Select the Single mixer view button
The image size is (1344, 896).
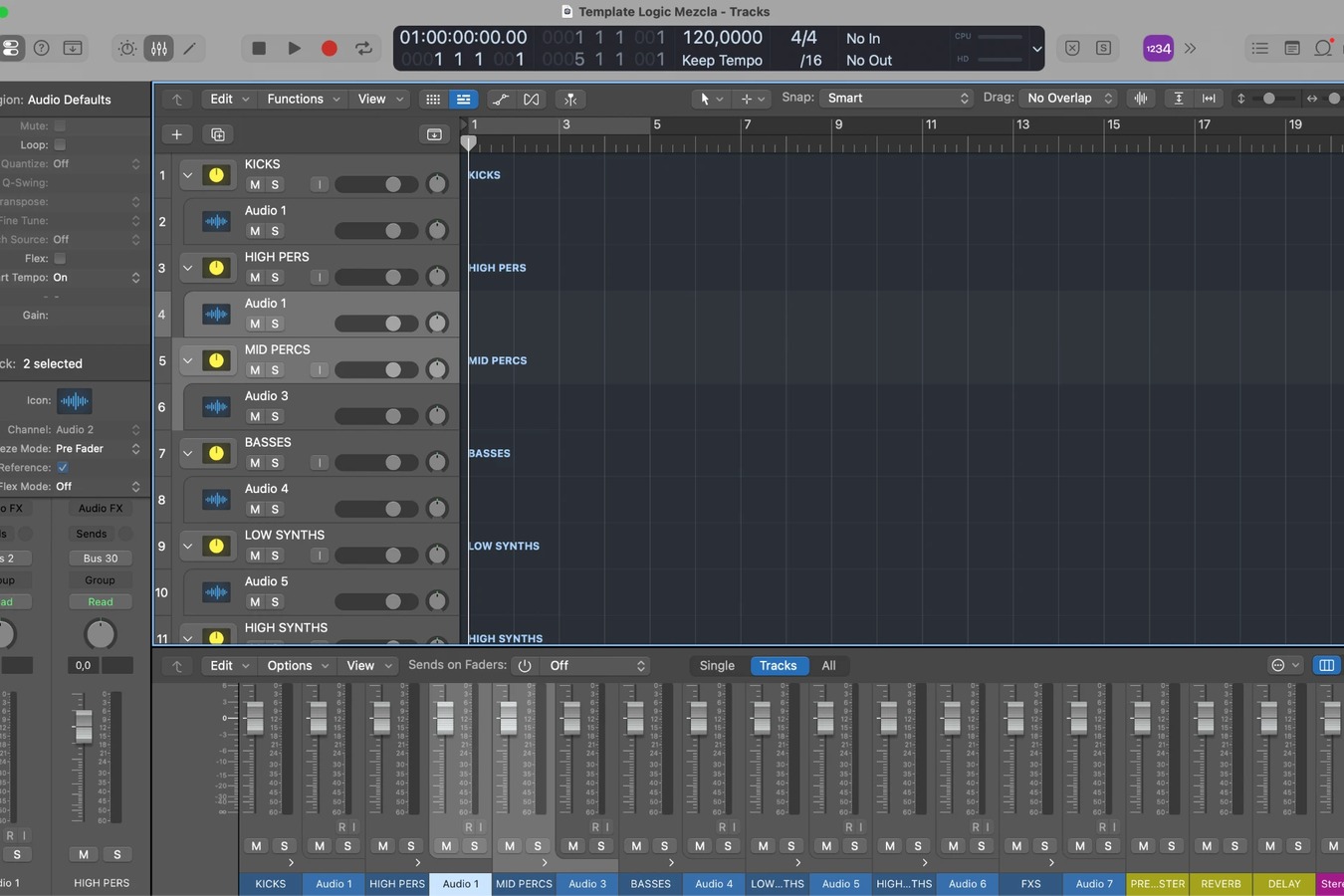point(717,665)
